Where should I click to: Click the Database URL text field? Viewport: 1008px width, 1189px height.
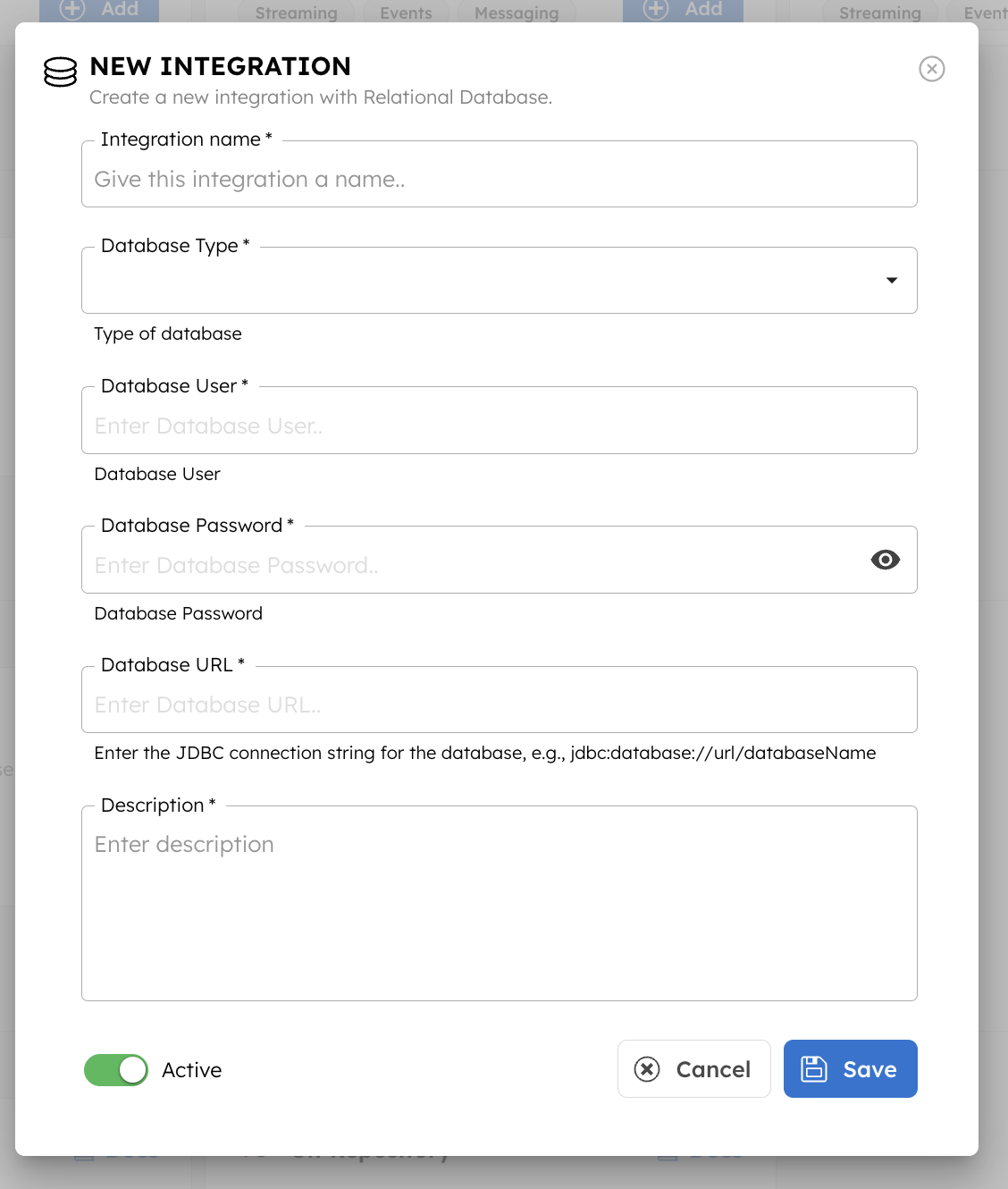(499, 705)
